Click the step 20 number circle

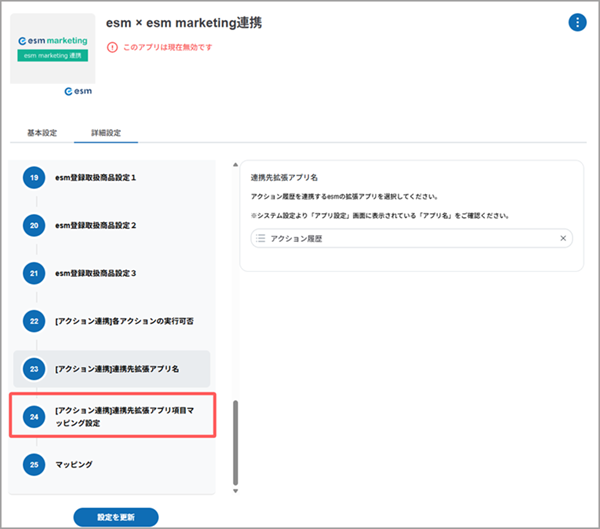[x=34, y=226]
